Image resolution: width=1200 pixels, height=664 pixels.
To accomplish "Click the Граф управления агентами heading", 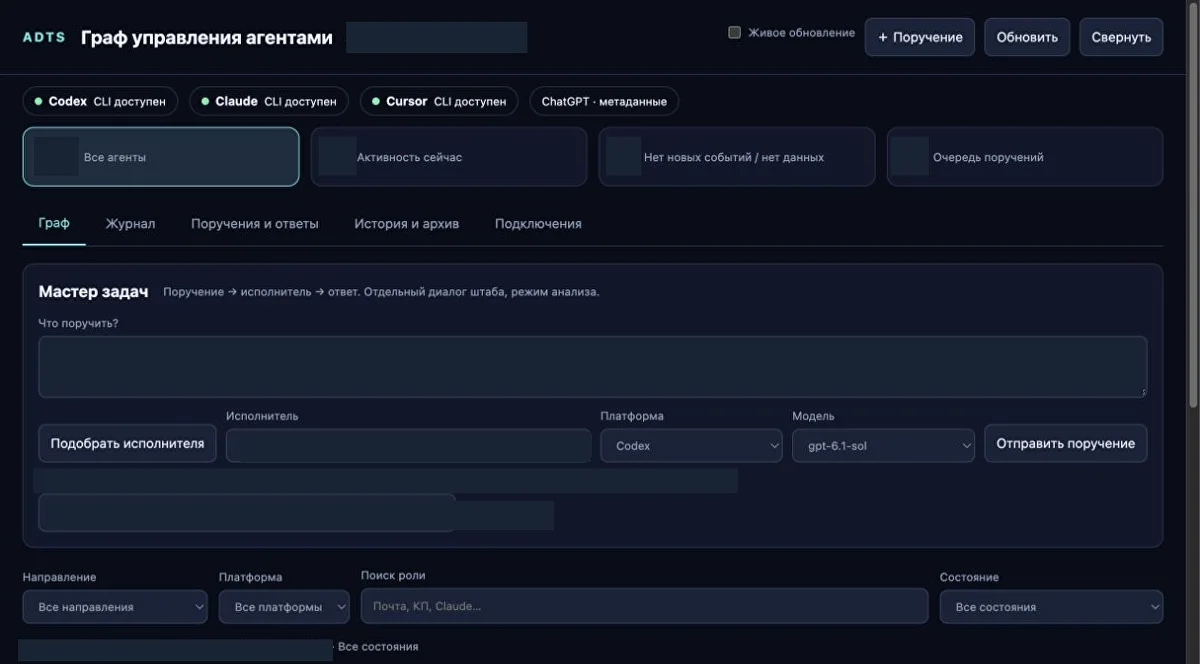I will (207, 38).
